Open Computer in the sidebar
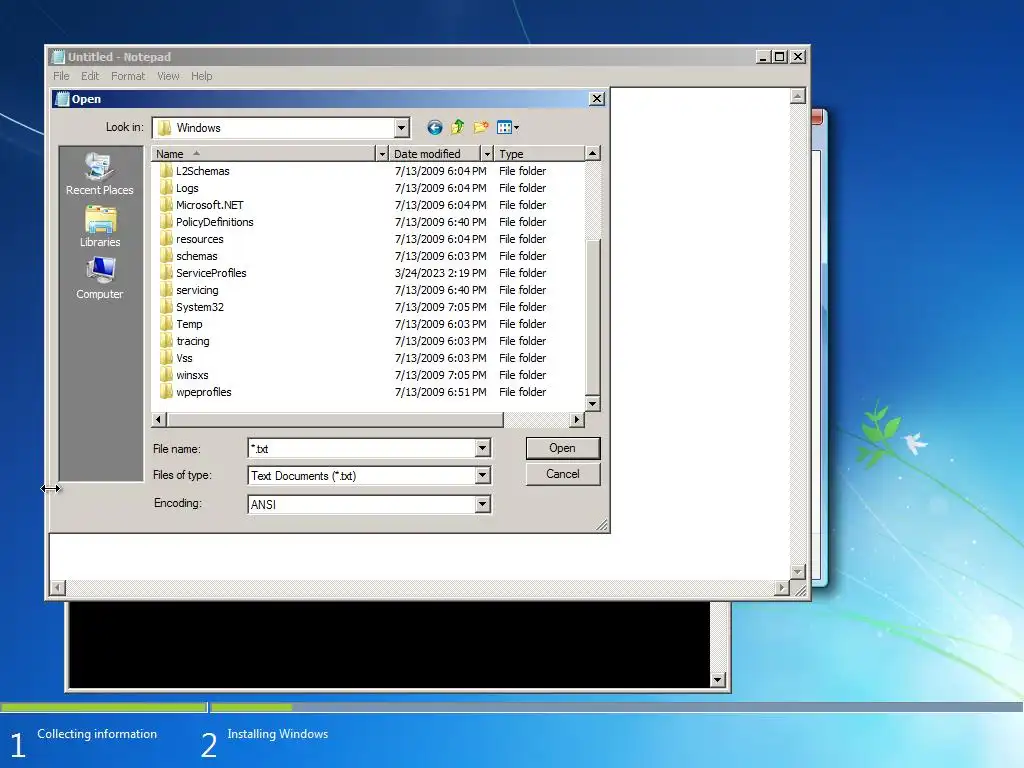The width and height of the screenshot is (1024, 768). coord(99,278)
